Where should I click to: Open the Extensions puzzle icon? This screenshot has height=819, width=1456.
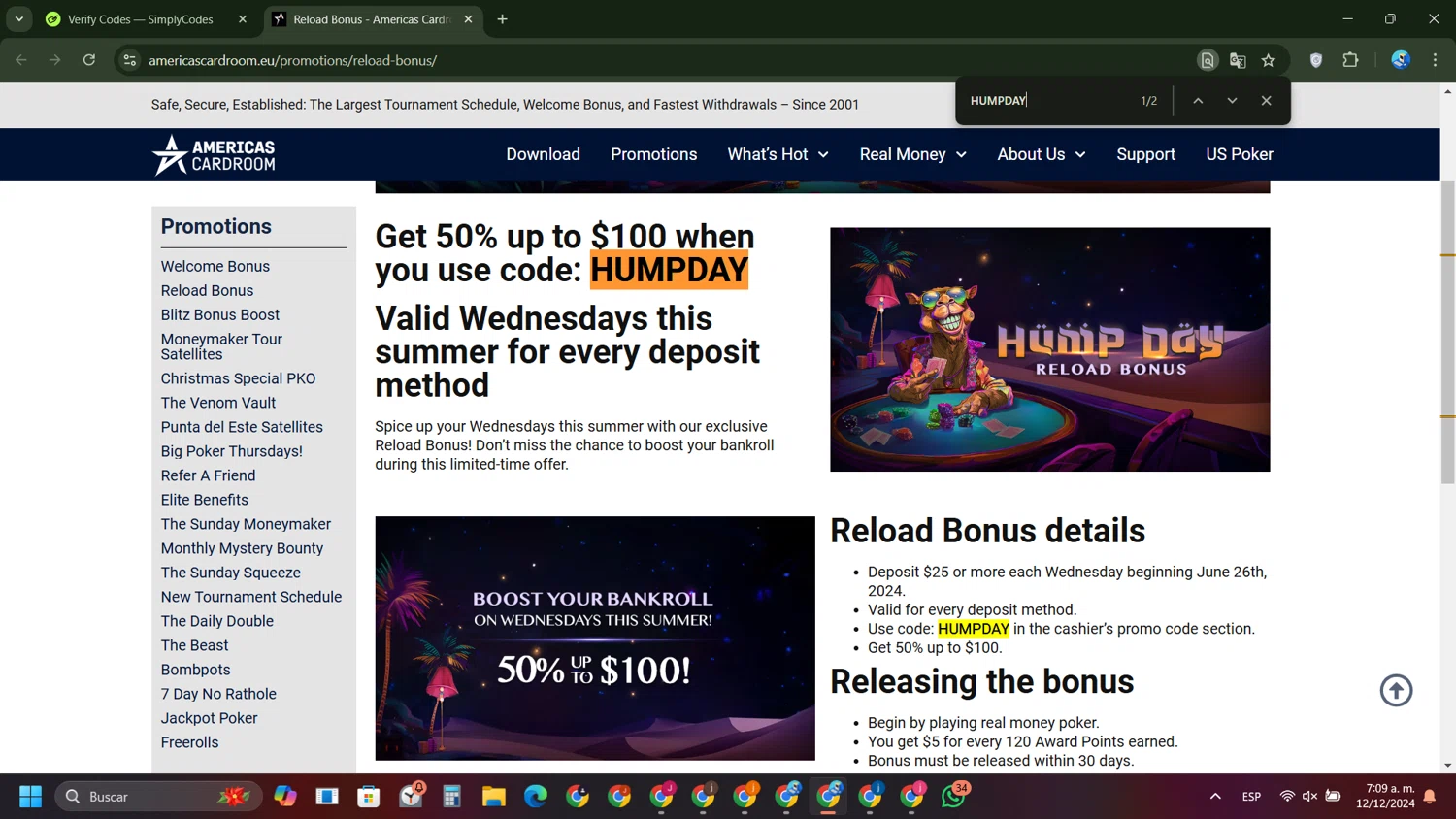pos(1350,60)
